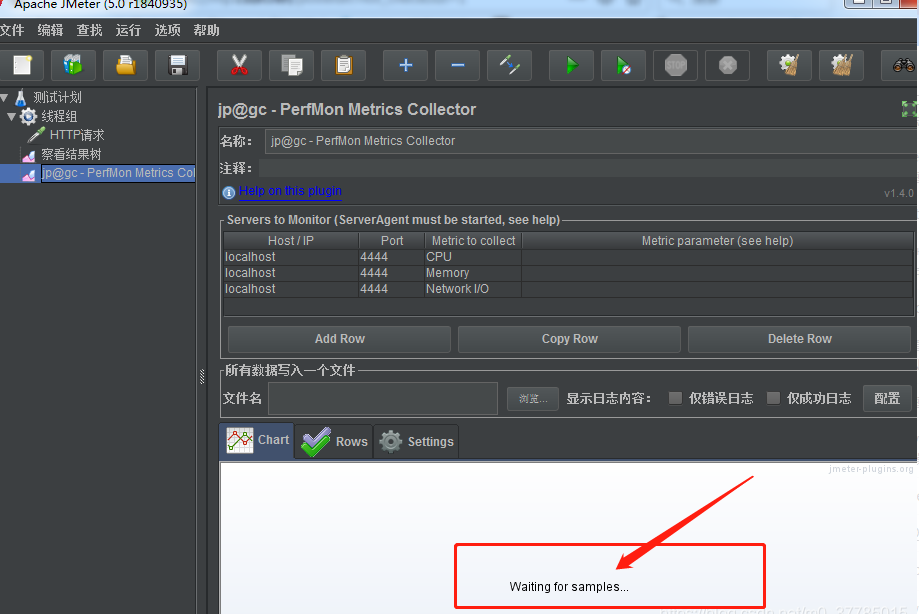Click the Toggle enable/disable icon
919x614 pixels.
(509, 65)
